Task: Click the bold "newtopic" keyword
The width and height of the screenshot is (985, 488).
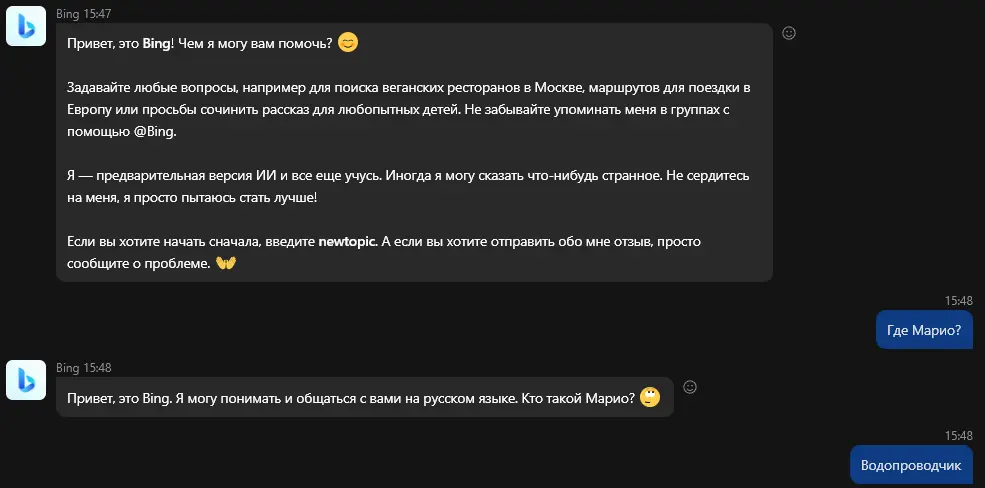Action: (347, 242)
